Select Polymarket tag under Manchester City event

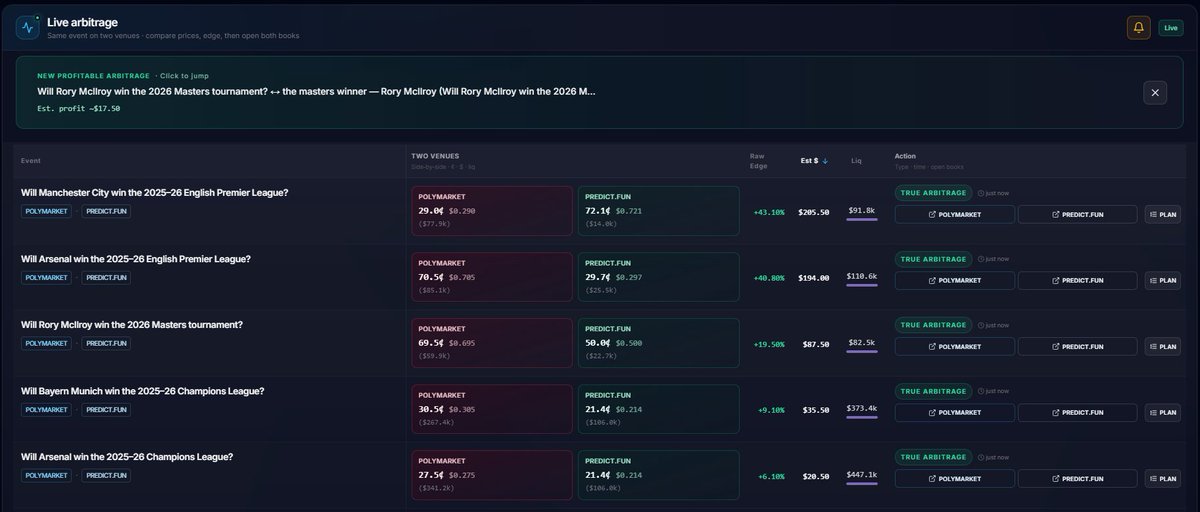46,212
